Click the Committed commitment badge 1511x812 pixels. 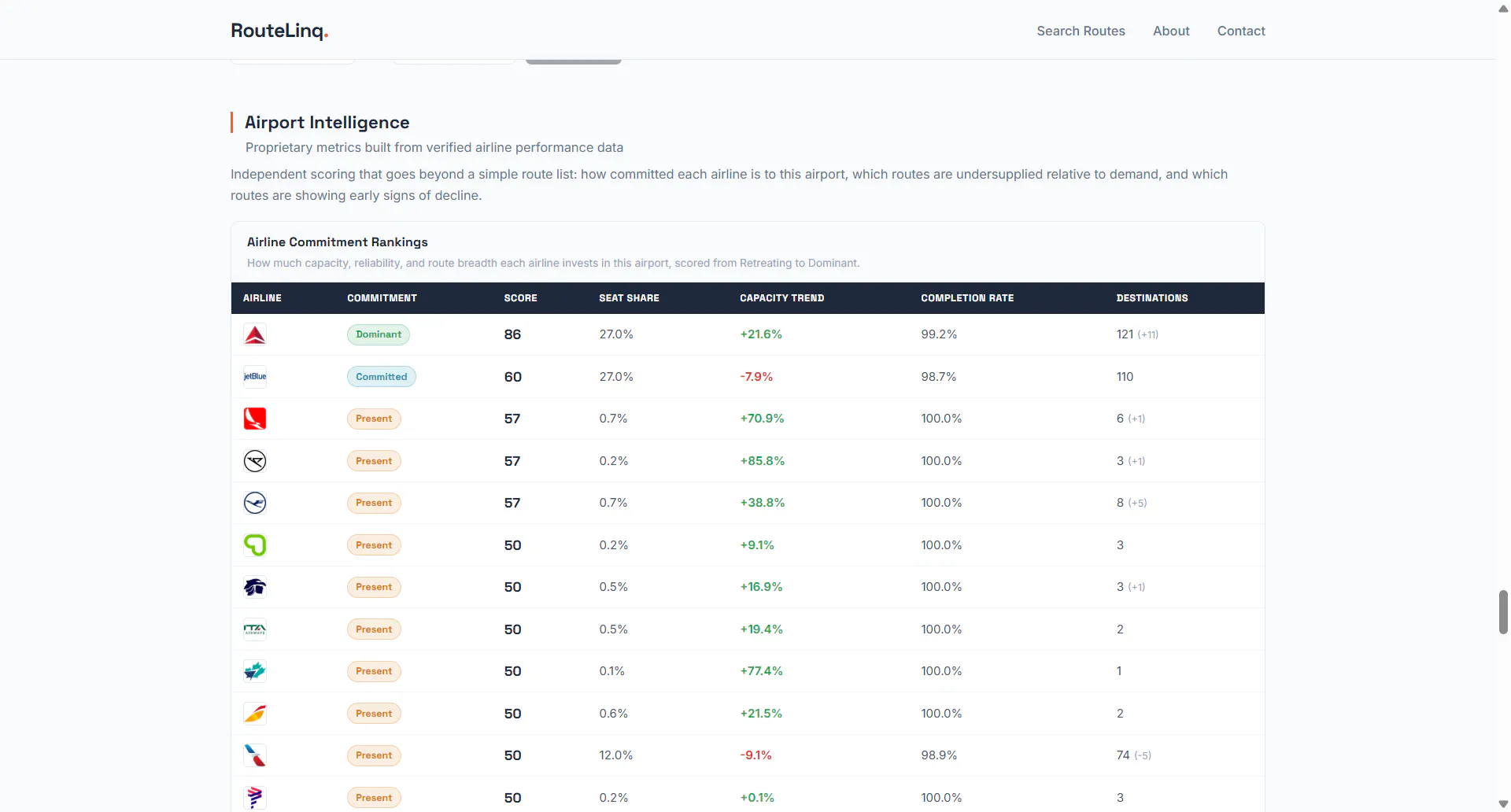pos(382,377)
